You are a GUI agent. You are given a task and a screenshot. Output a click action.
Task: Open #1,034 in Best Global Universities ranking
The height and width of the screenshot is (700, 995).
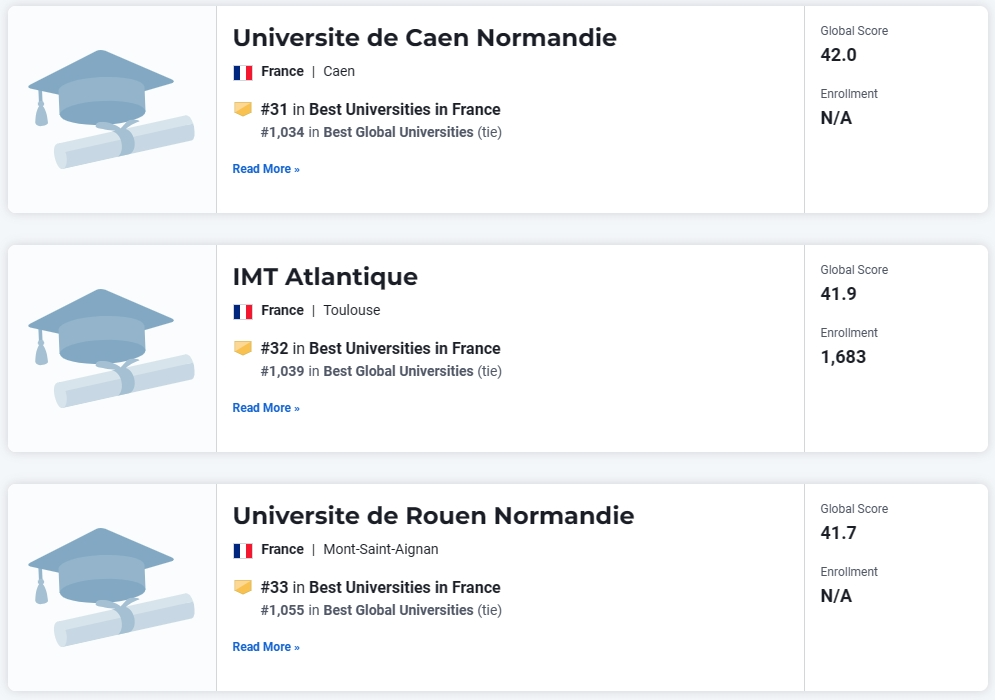(381, 132)
